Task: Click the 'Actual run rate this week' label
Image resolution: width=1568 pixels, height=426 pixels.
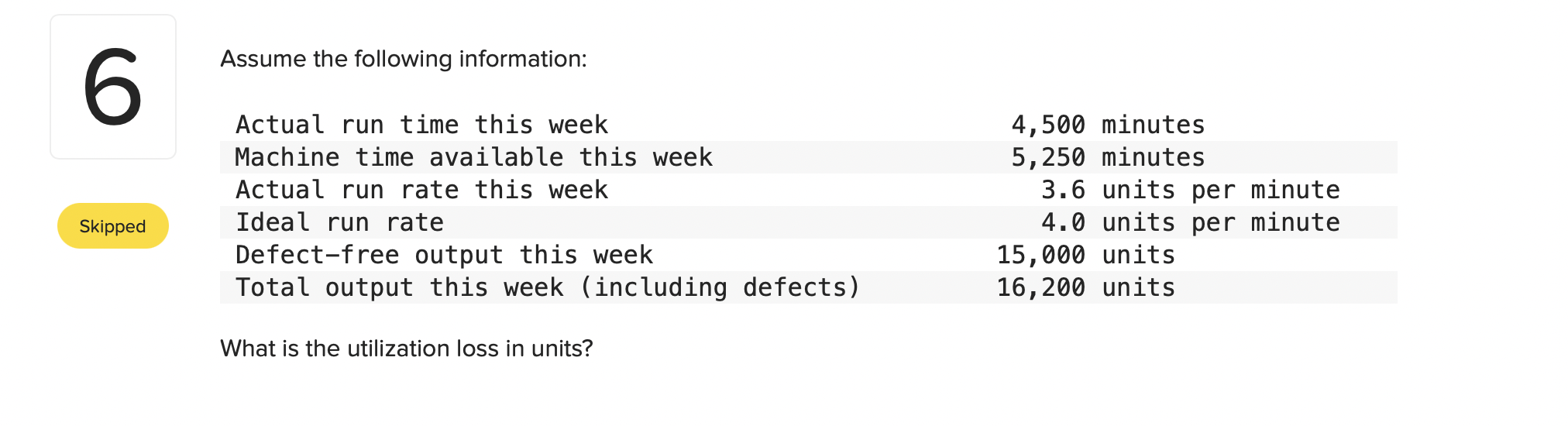Action: tap(421, 190)
